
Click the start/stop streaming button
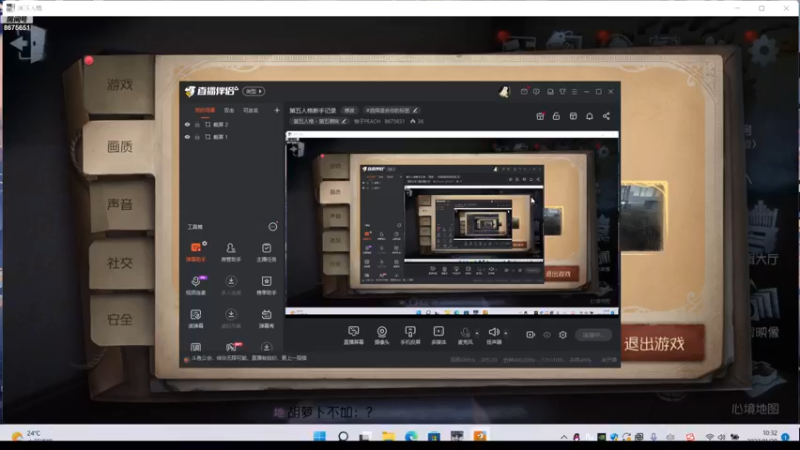pos(593,335)
